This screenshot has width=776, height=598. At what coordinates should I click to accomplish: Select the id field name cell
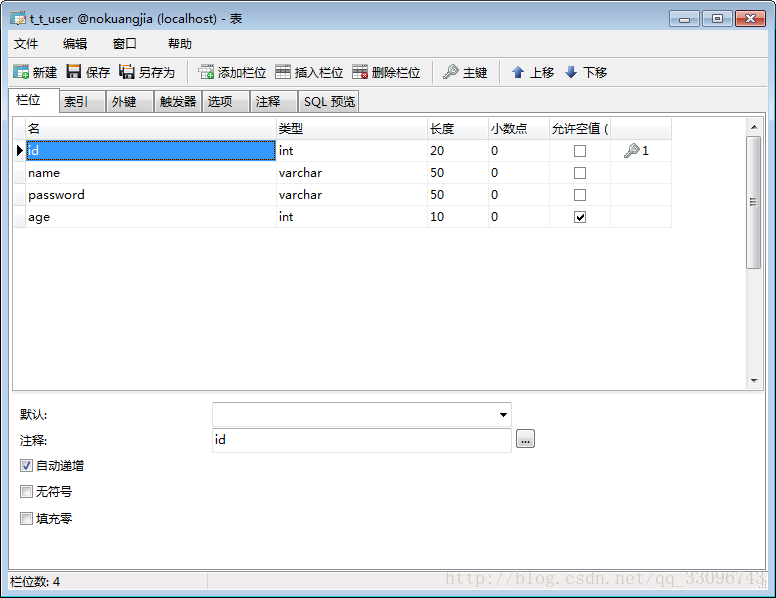[x=151, y=150]
